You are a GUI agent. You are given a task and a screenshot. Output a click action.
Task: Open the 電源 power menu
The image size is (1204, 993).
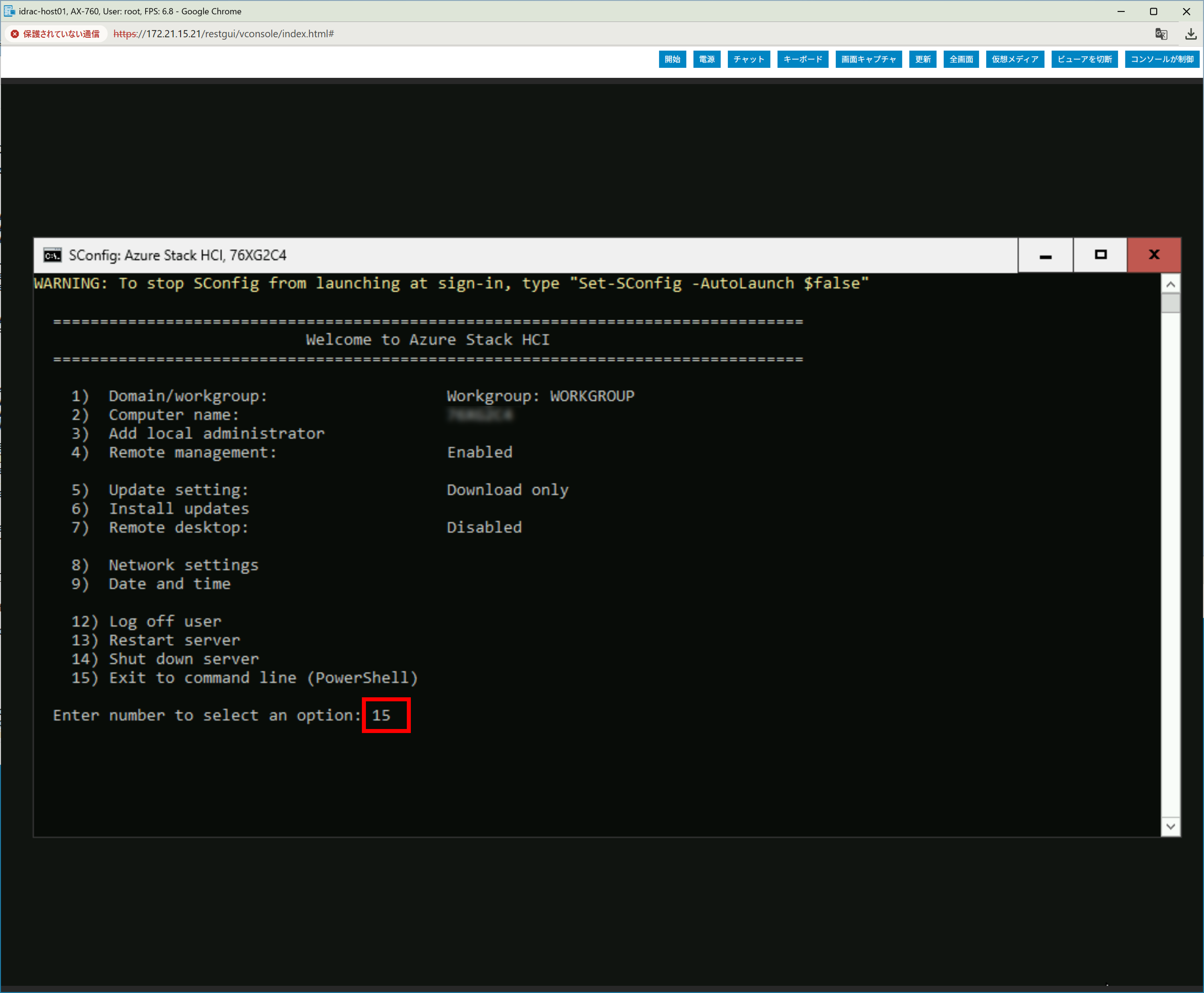pyautogui.click(x=707, y=59)
